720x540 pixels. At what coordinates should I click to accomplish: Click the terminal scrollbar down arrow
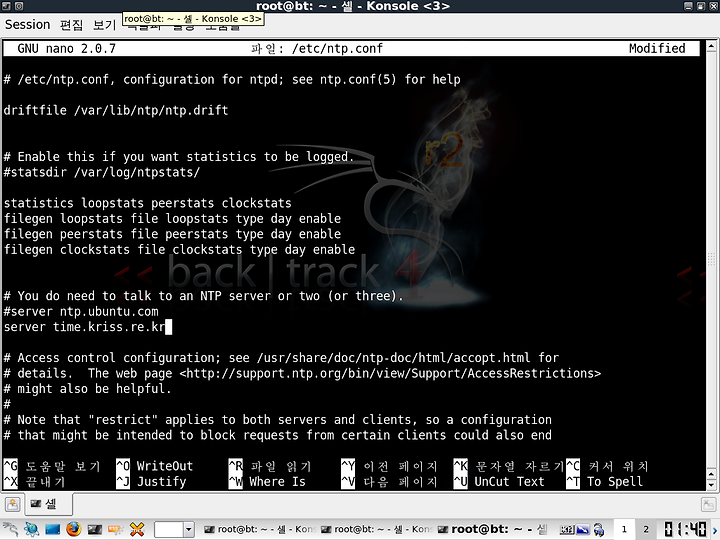pyautogui.click(x=711, y=485)
